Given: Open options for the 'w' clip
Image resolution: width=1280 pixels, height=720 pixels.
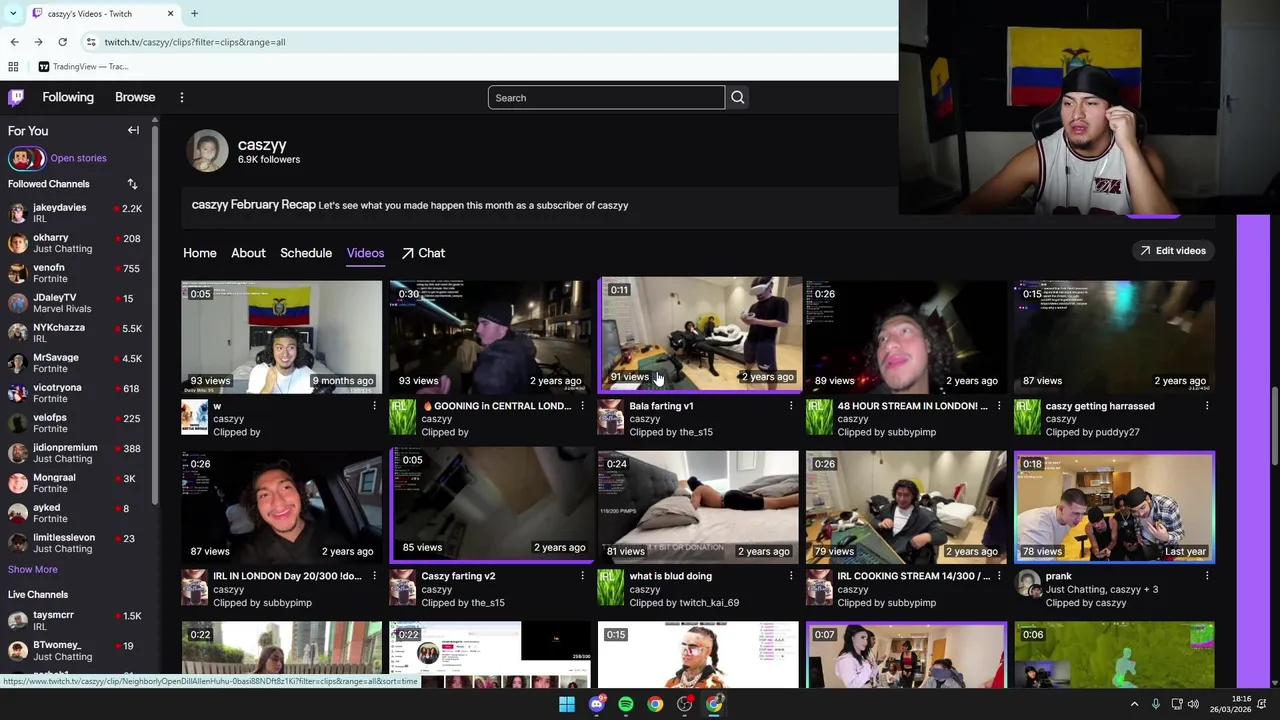Looking at the screenshot, I should tap(374, 406).
